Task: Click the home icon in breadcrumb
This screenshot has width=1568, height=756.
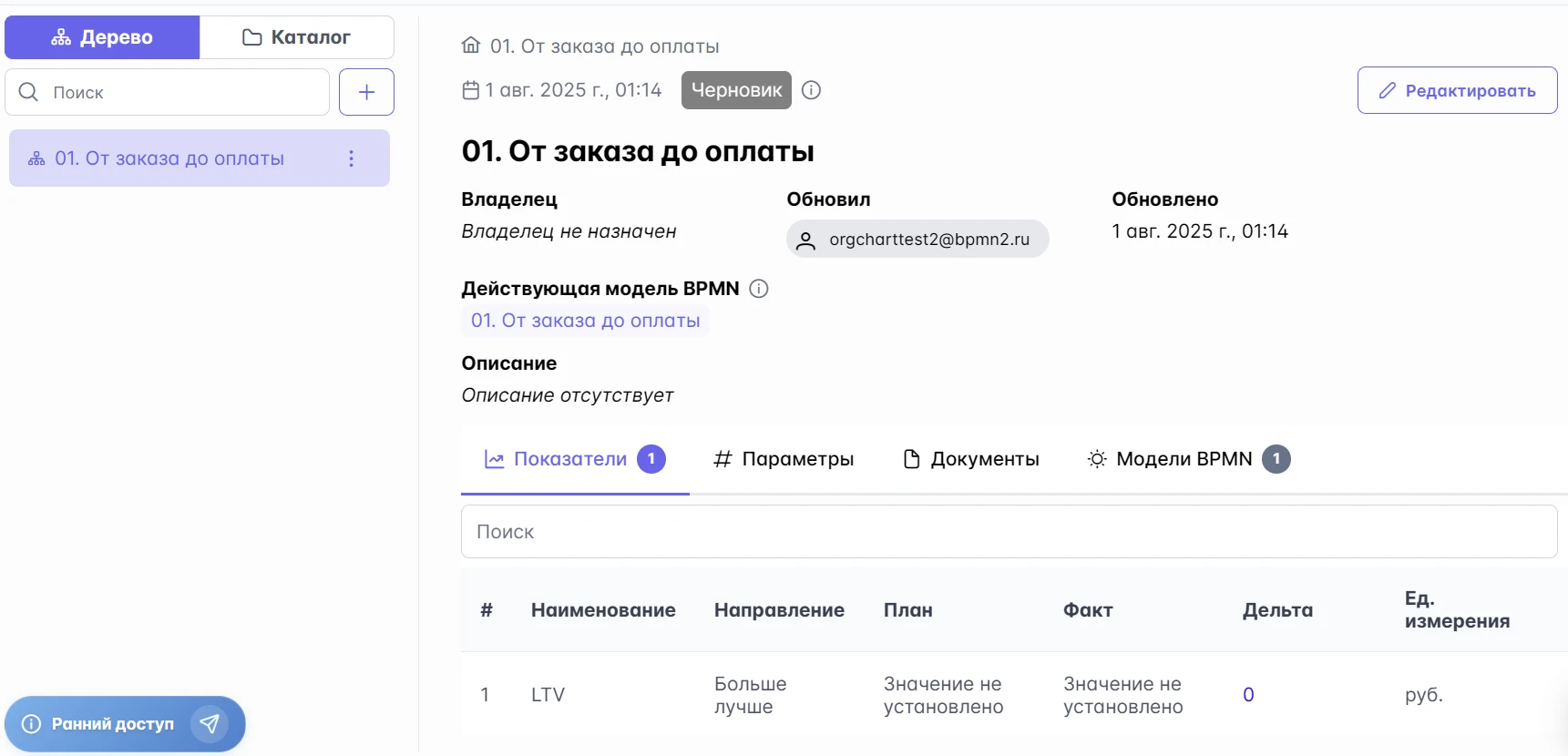Action: [x=470, y=46]
